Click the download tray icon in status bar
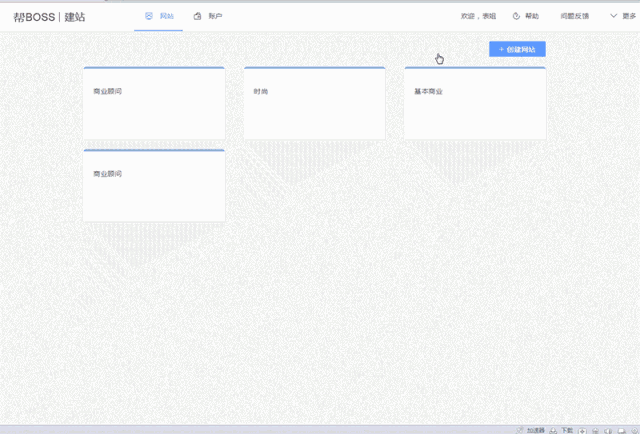 click(x=553, y=430)
